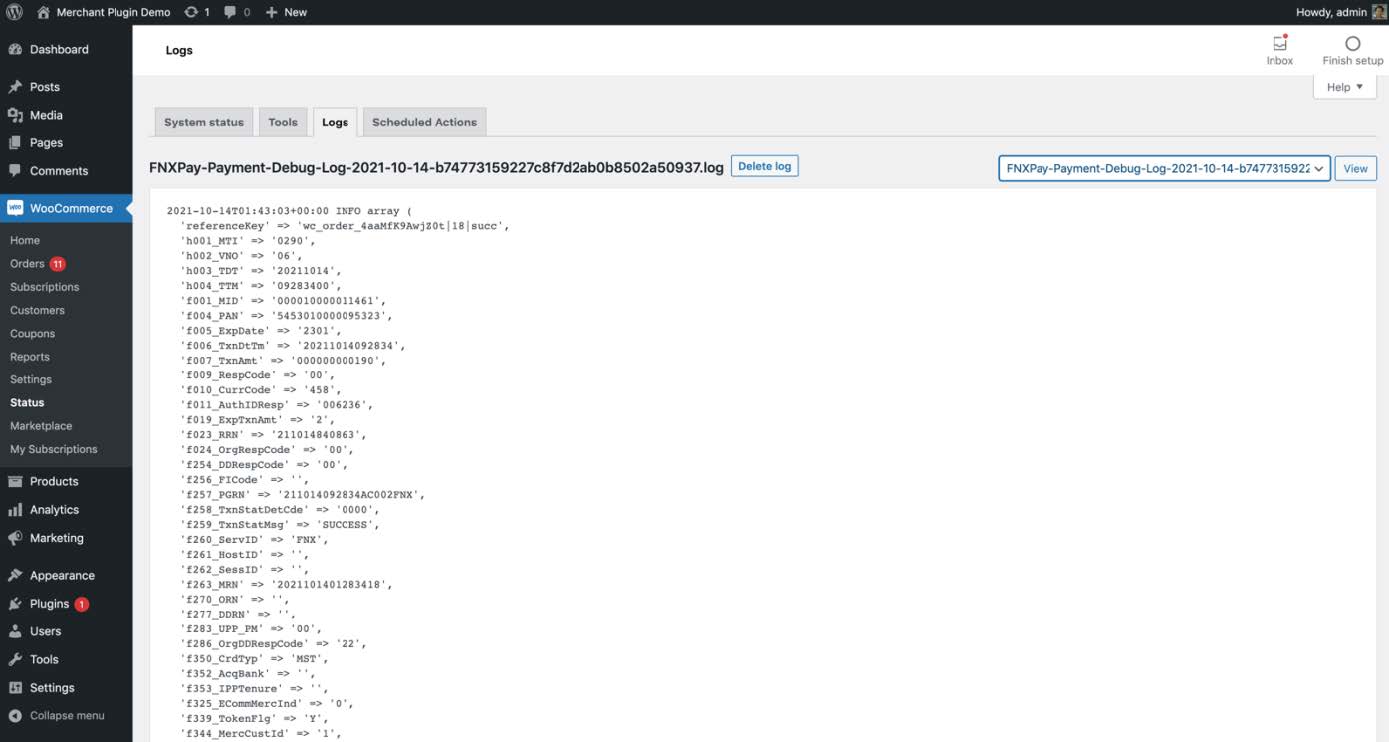Click the Posts pin icon
Viewport: 1389px width, 742px height.
15,87
